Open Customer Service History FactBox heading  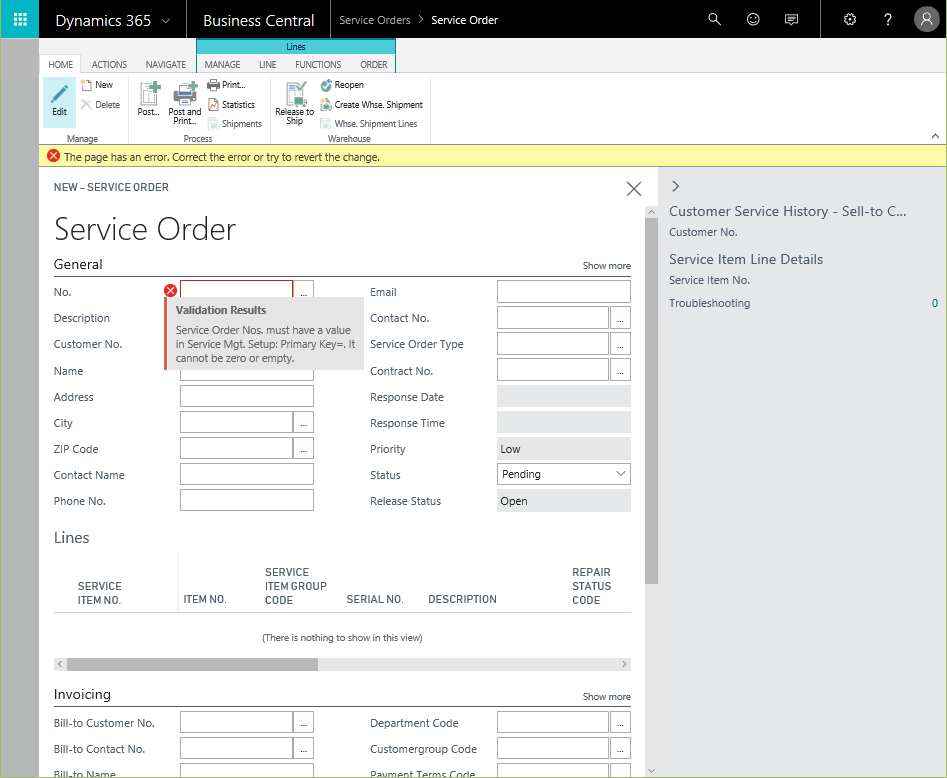click(x=788, y=211)
